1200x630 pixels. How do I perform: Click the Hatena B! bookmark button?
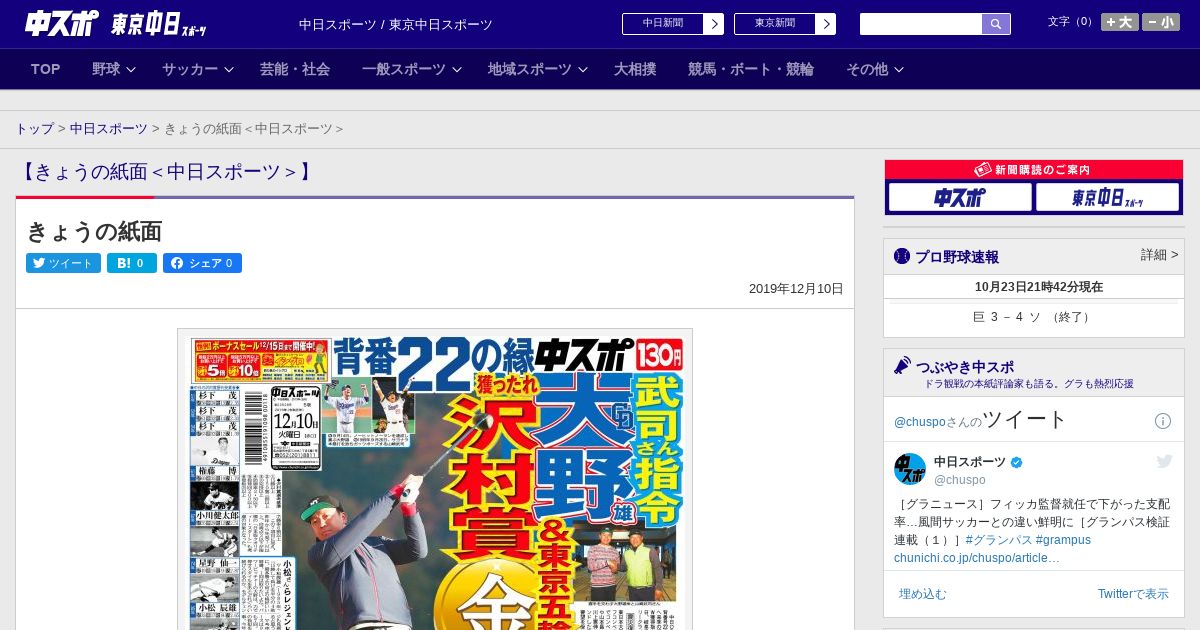coord(132,263)
